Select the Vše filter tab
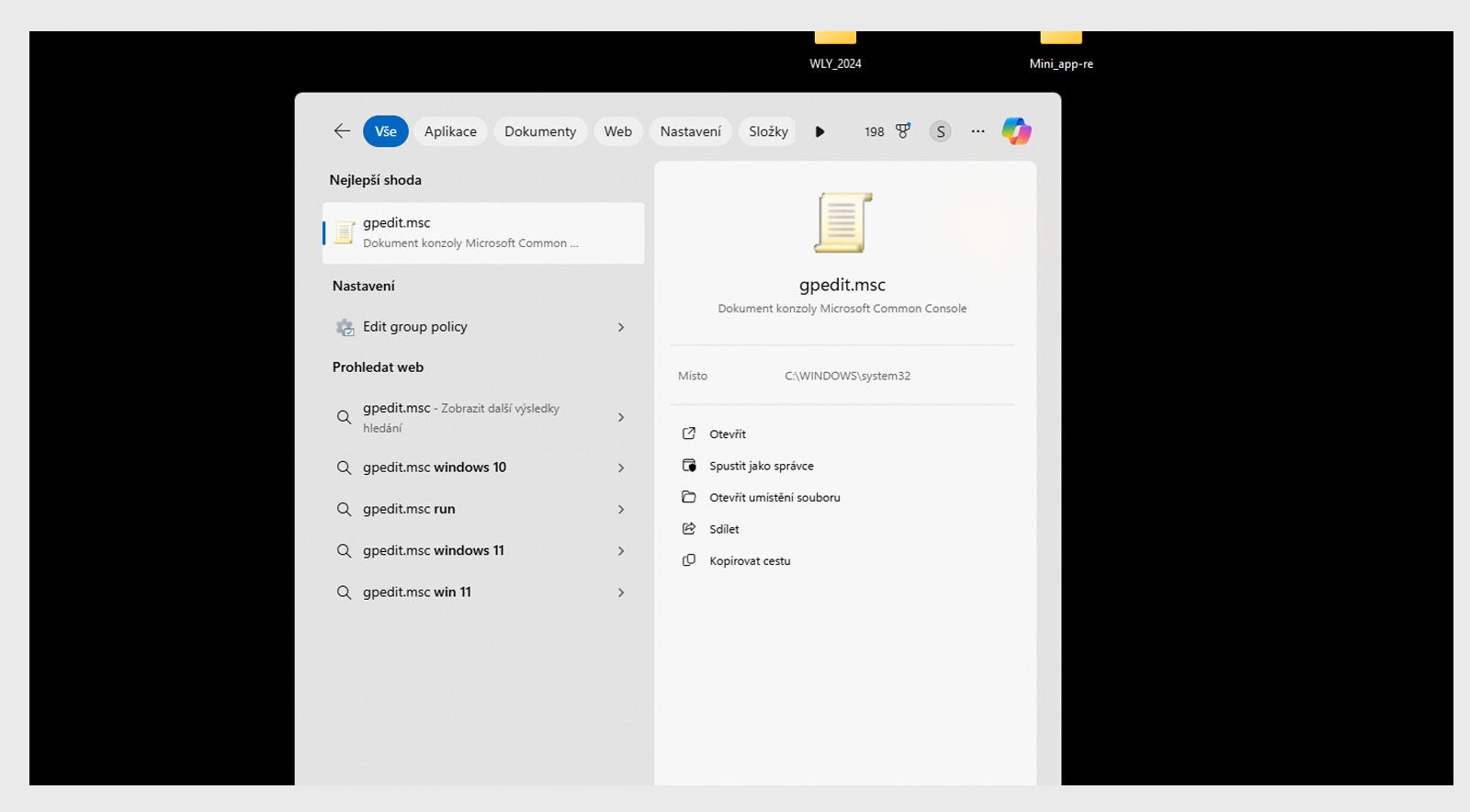 pos(386,131)
